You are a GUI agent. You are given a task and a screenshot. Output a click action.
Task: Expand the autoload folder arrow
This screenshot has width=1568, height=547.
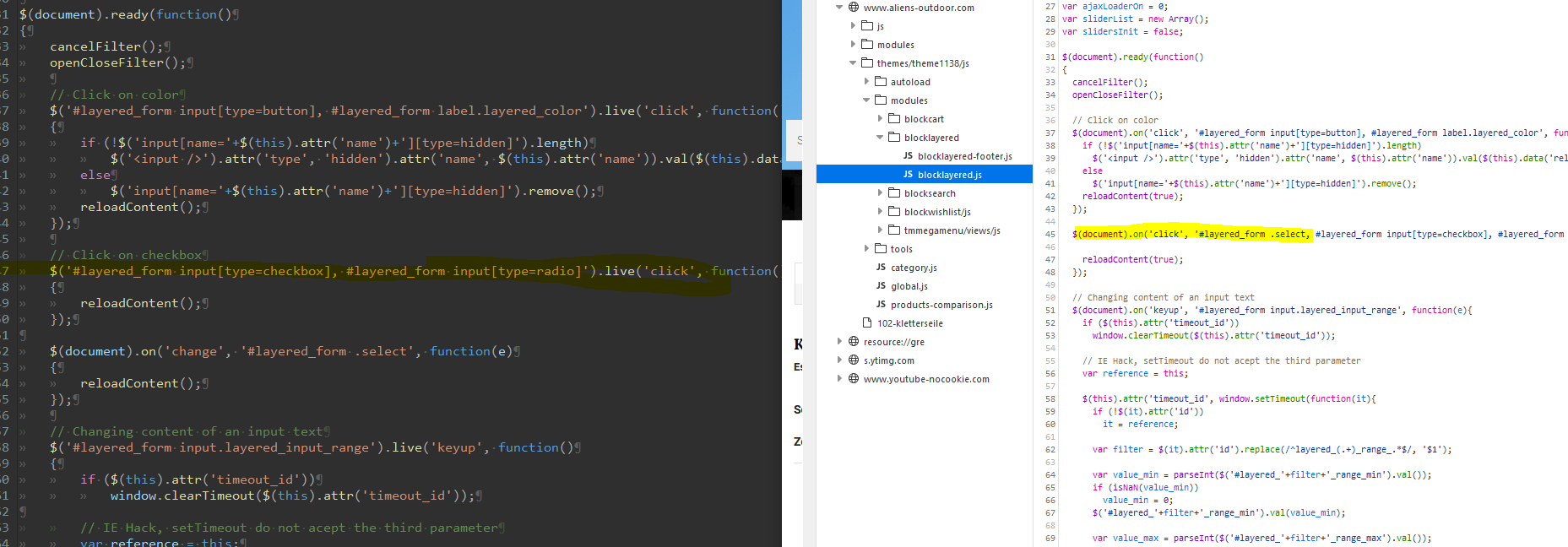pos(866,82)
